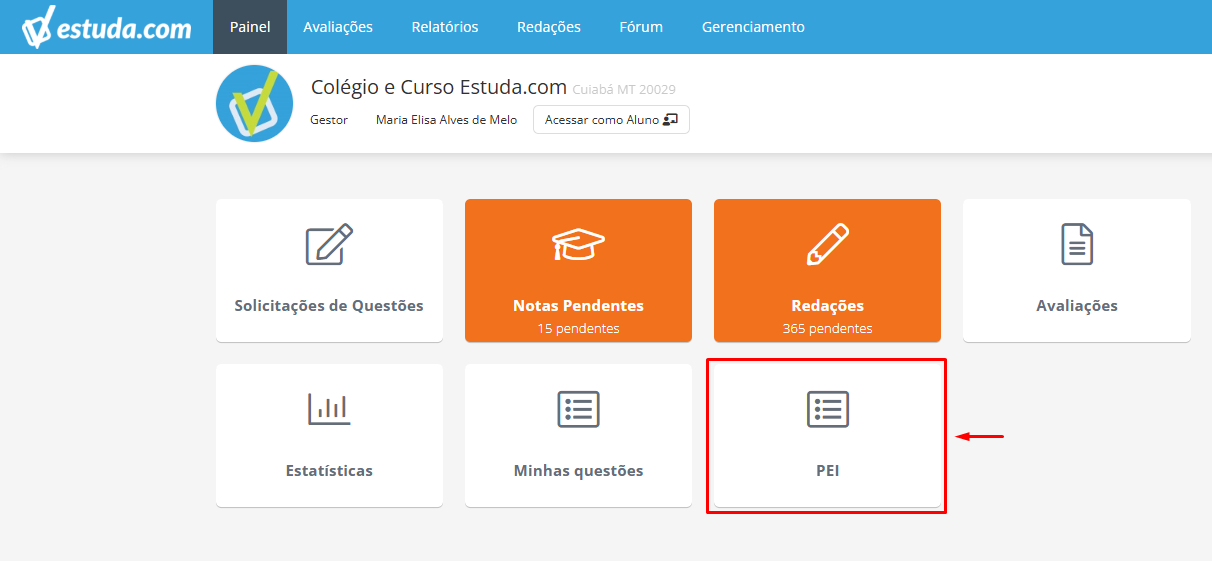
Task: Click the bar chart Estatísticas icon
Action: pos(329,409)
